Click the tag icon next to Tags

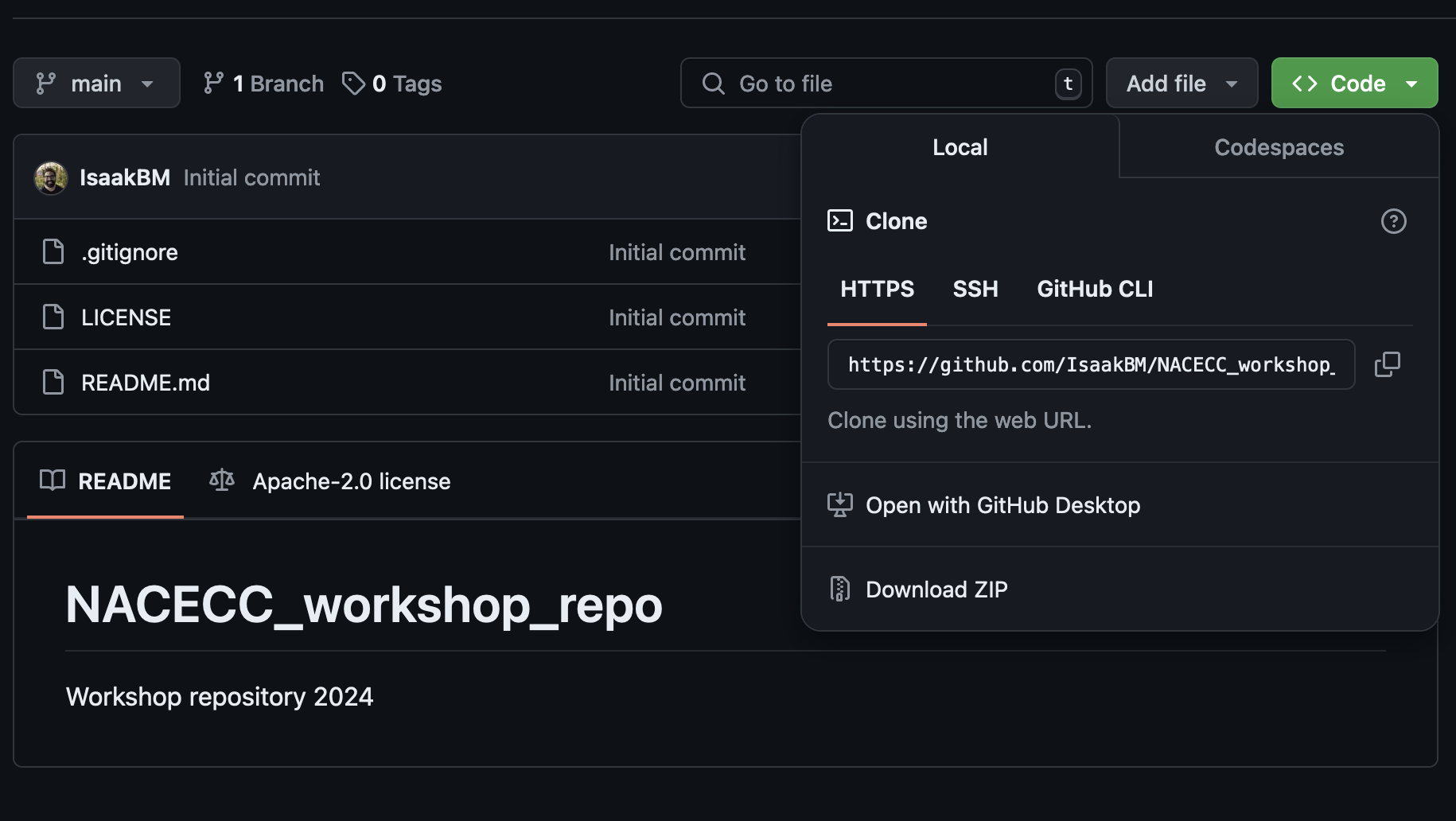tap(353, 84)
